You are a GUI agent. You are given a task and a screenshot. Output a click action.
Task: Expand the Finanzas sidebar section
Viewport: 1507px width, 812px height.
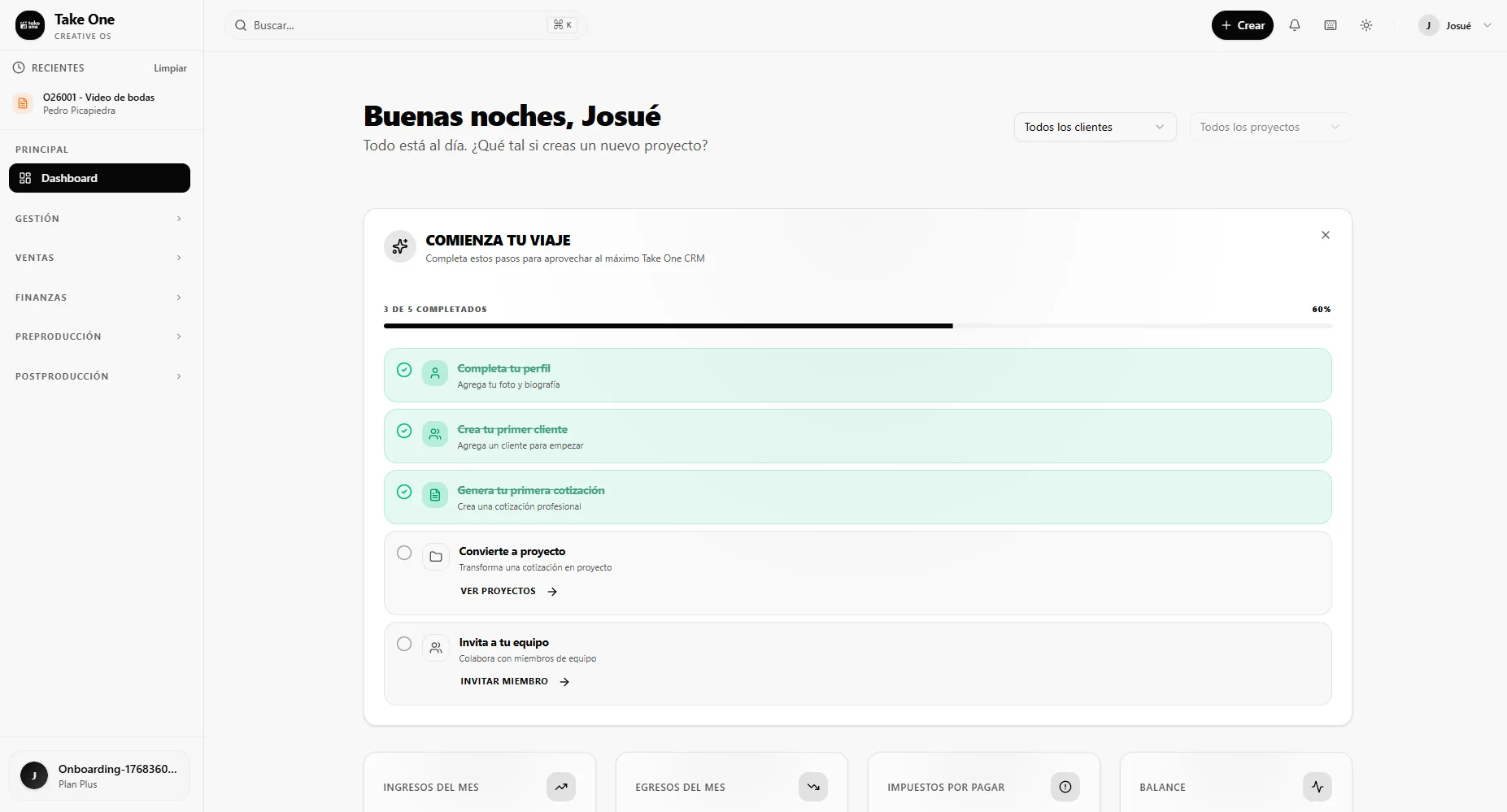99,297
